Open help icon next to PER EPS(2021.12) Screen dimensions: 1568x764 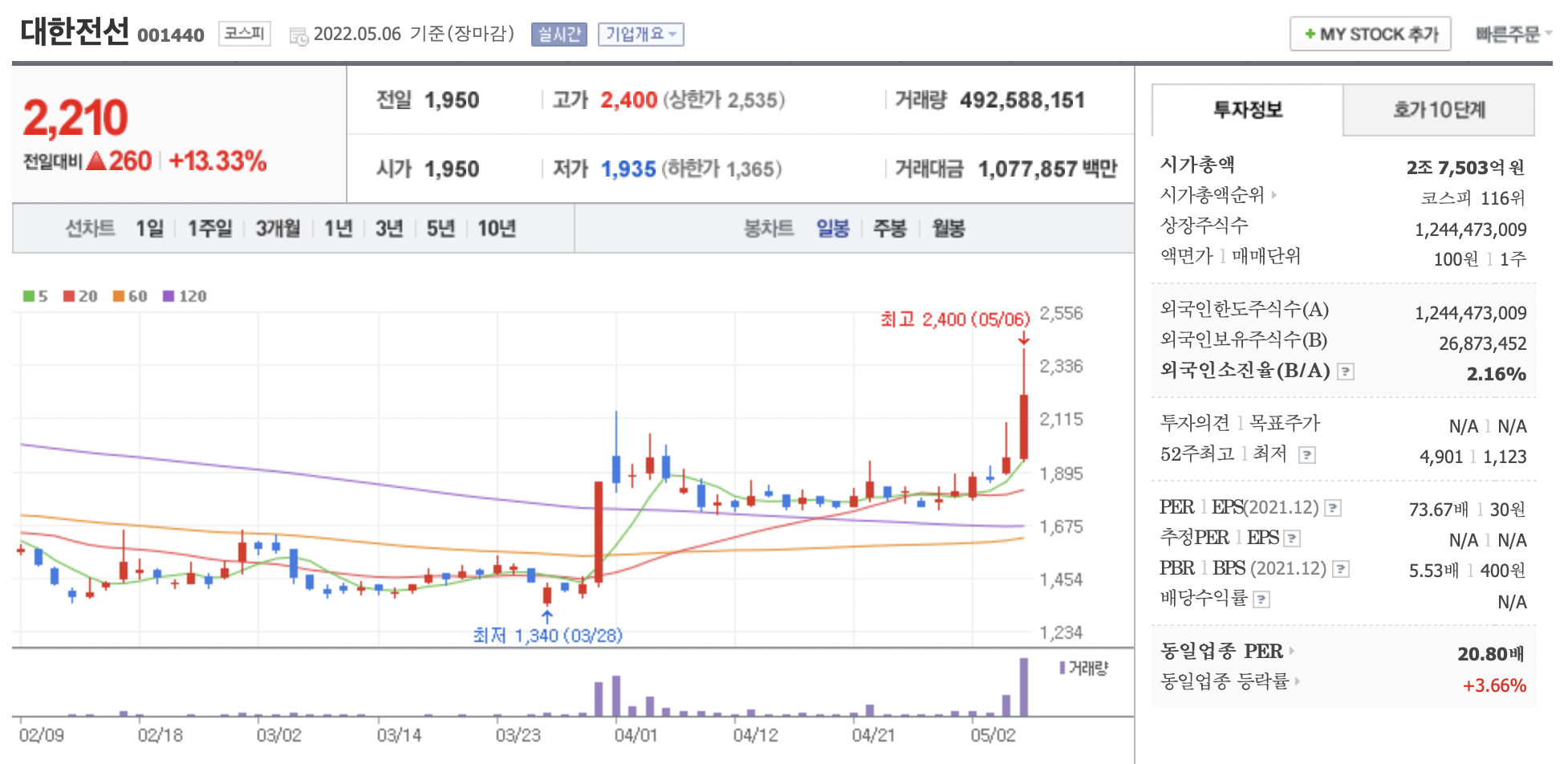[1333, 508]
